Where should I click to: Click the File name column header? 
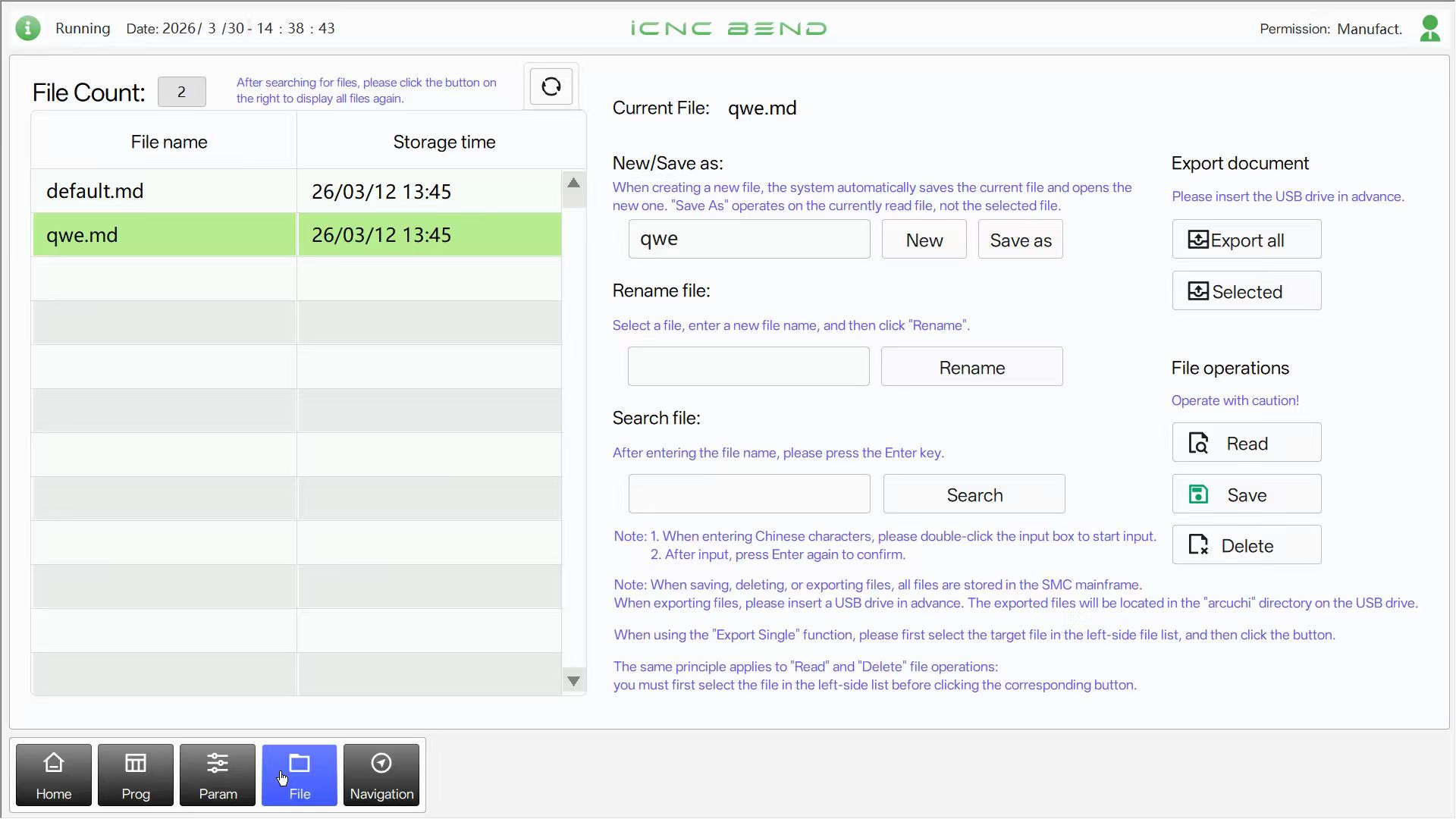(165, 142)
